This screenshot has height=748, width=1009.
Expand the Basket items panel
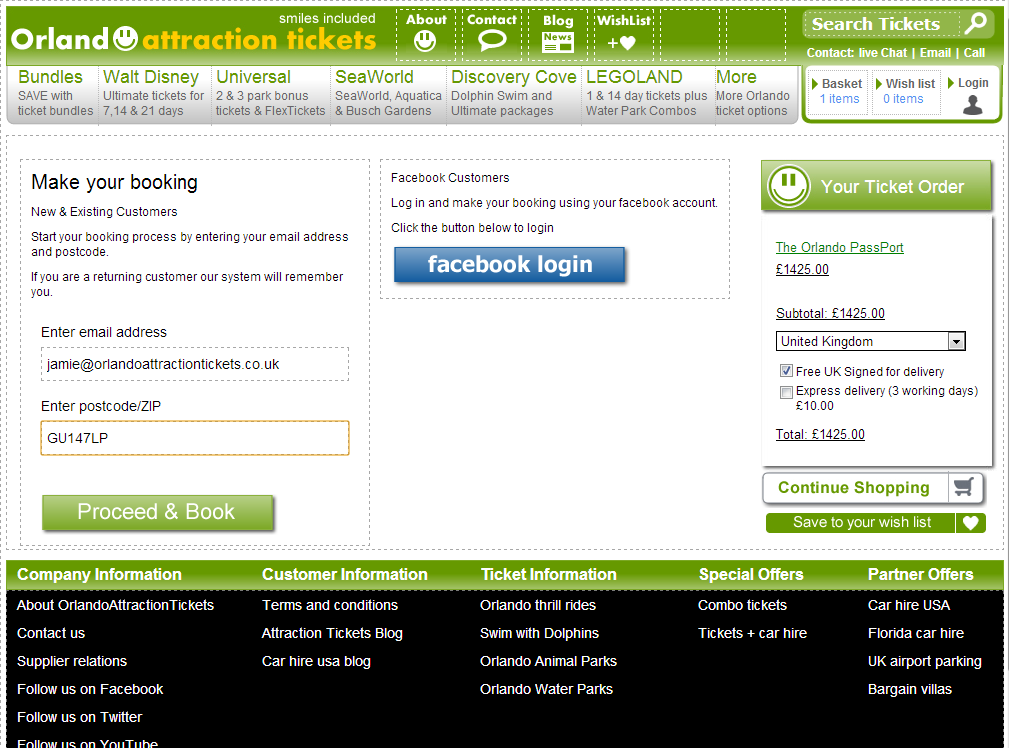839,92
